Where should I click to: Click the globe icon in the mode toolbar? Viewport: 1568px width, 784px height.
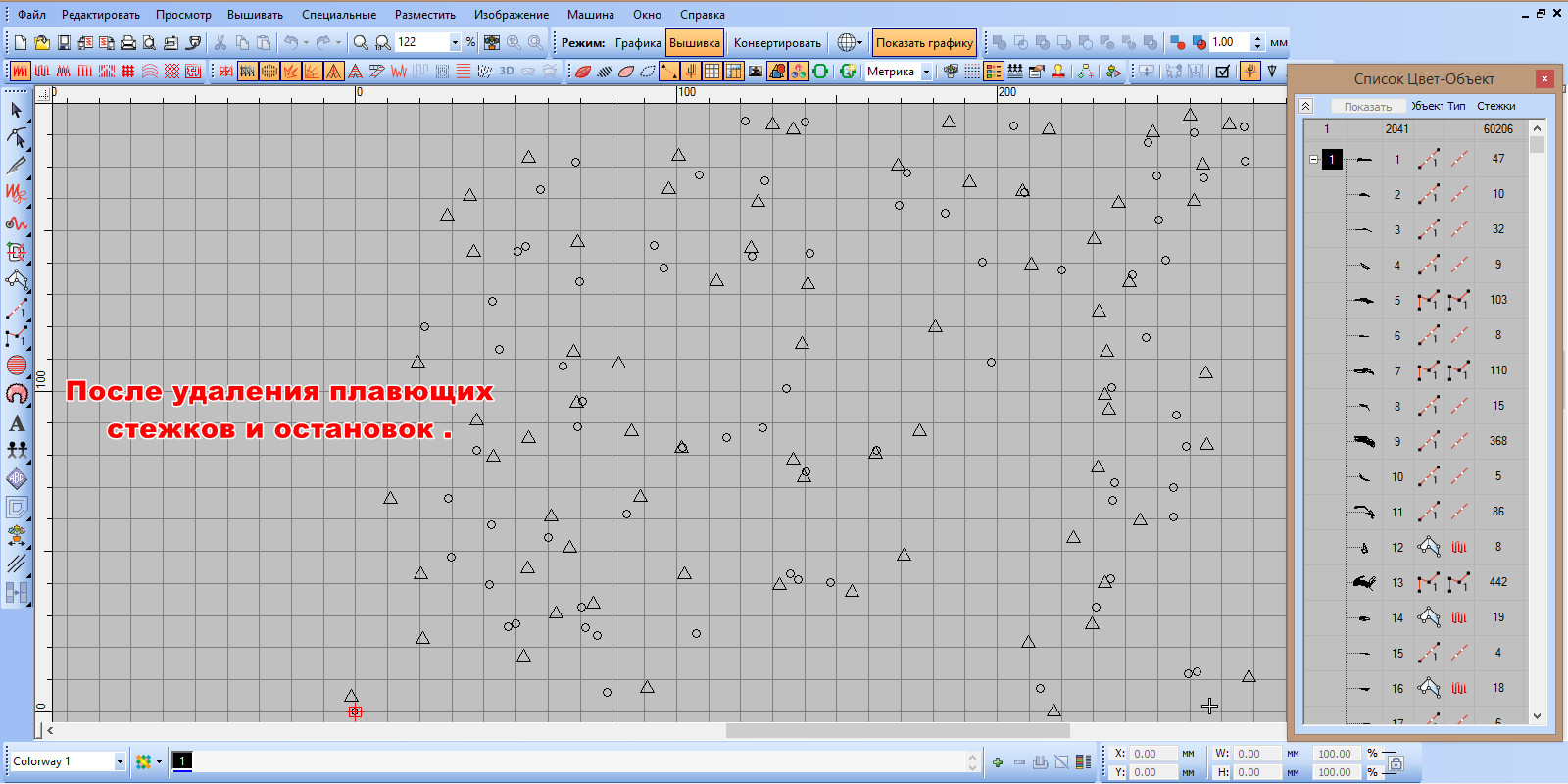[x=847, y=42]
